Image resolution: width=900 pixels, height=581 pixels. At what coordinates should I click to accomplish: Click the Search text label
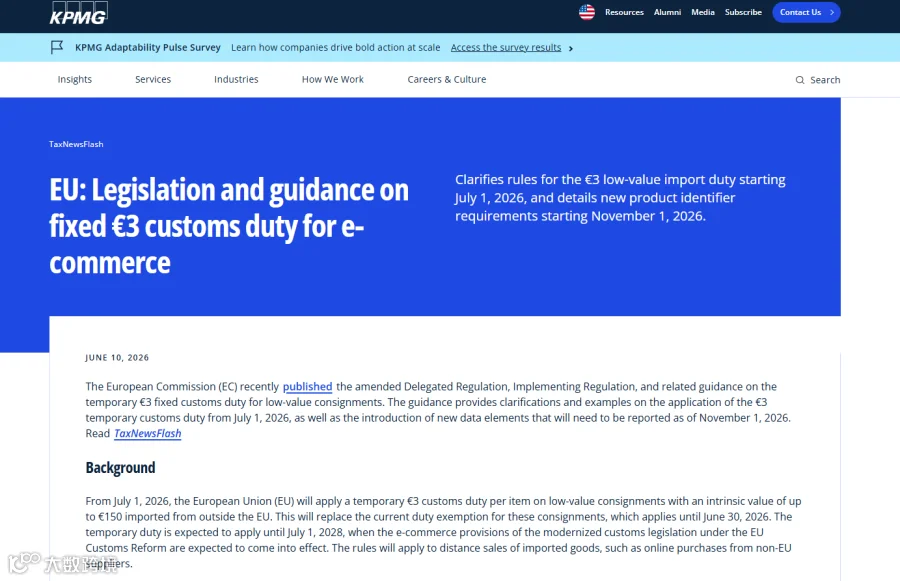pyautogui.click(x=825, y=80)
